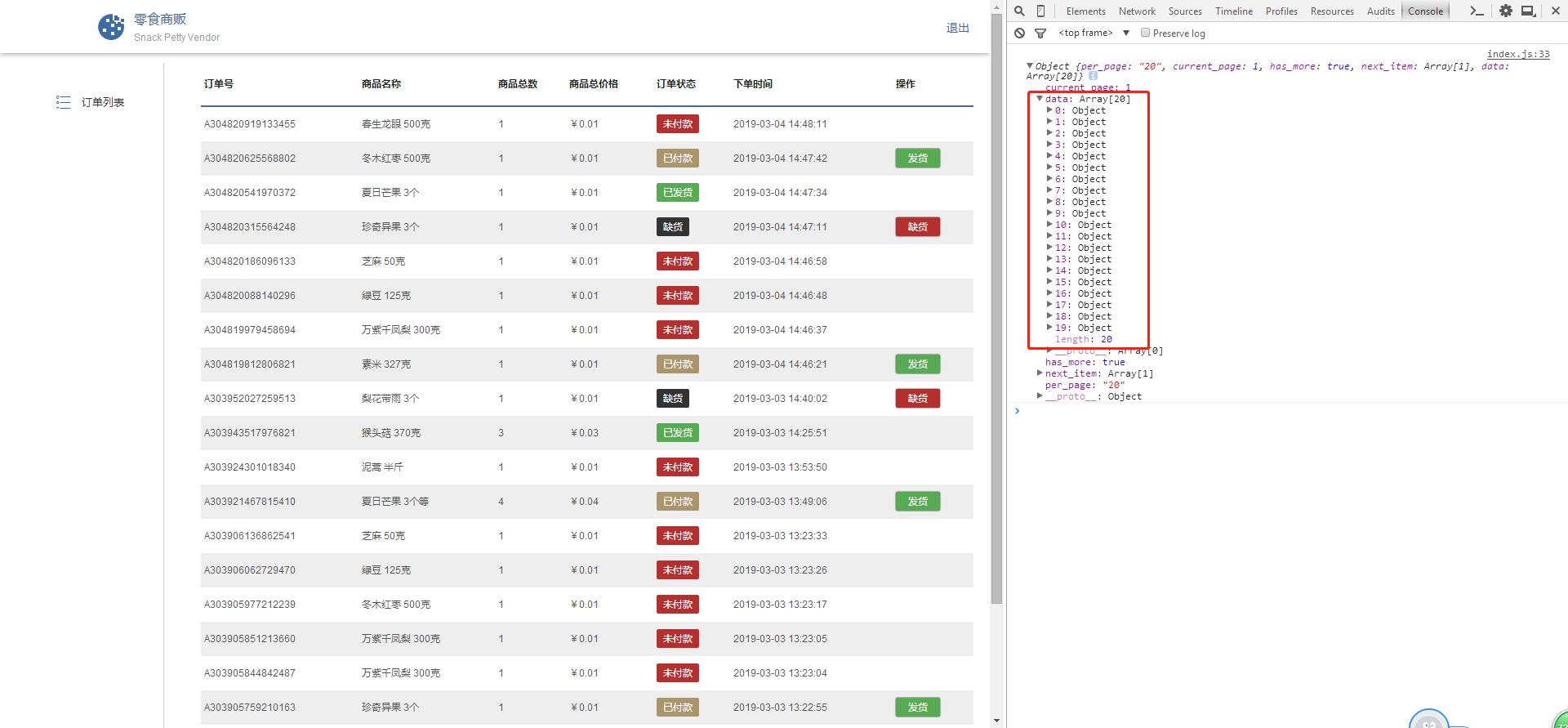The height and width of the screenshot is (728, 1568).
Task: Switch to the Resources tab
Action: pyautogui.click(x=1332, y=11)
